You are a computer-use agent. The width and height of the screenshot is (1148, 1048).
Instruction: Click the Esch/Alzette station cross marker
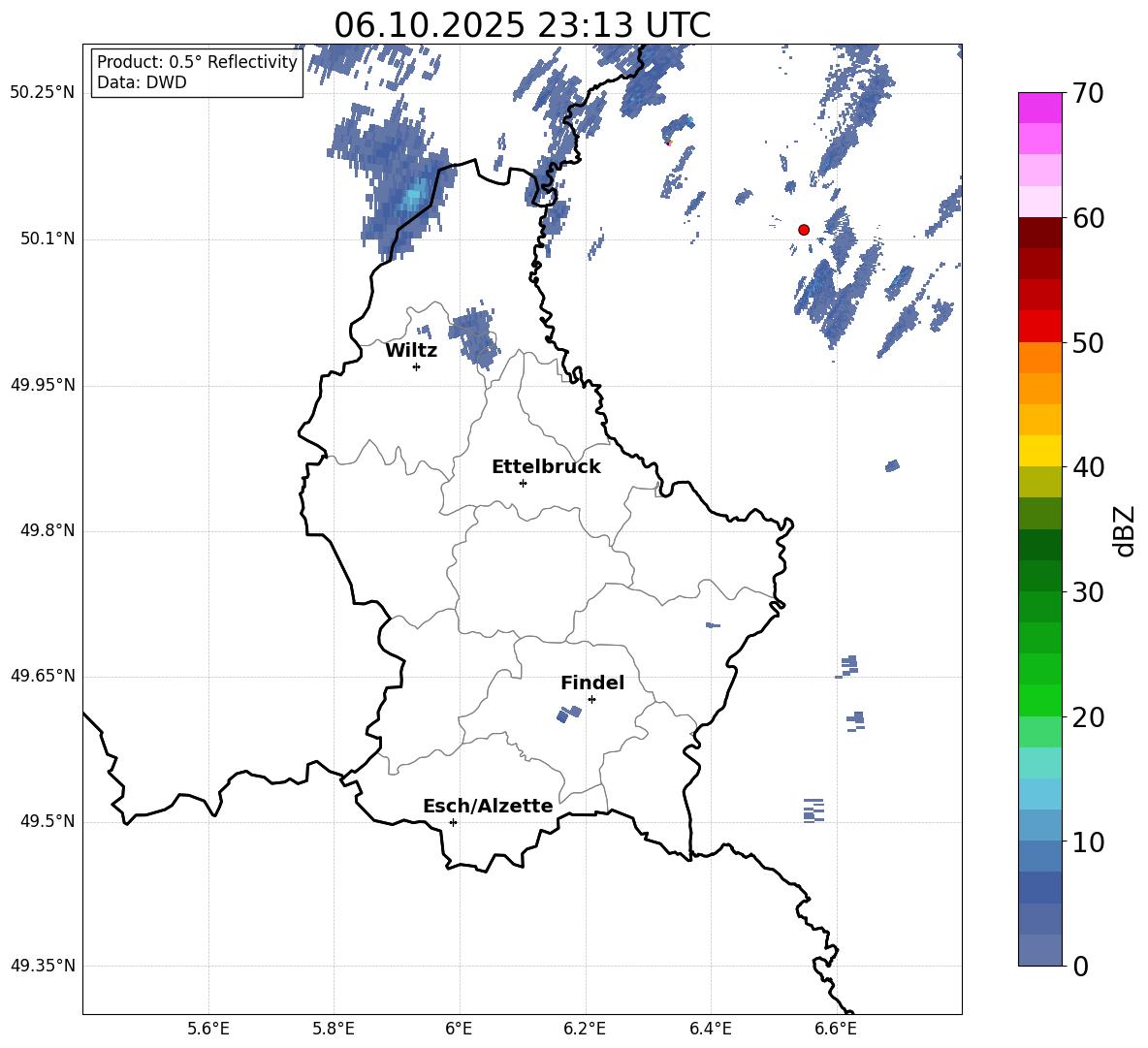[x=453, y=822]
